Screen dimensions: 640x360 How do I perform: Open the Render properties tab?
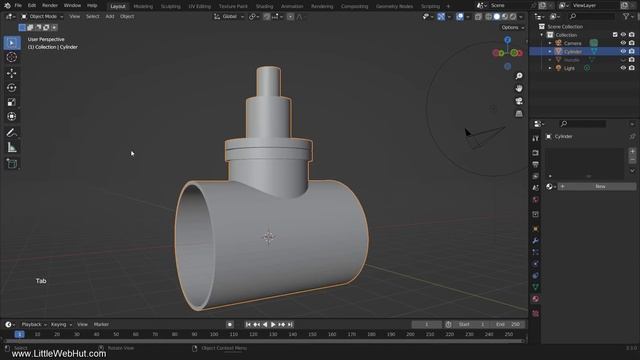pyautogui.click(x=536, y=153)
